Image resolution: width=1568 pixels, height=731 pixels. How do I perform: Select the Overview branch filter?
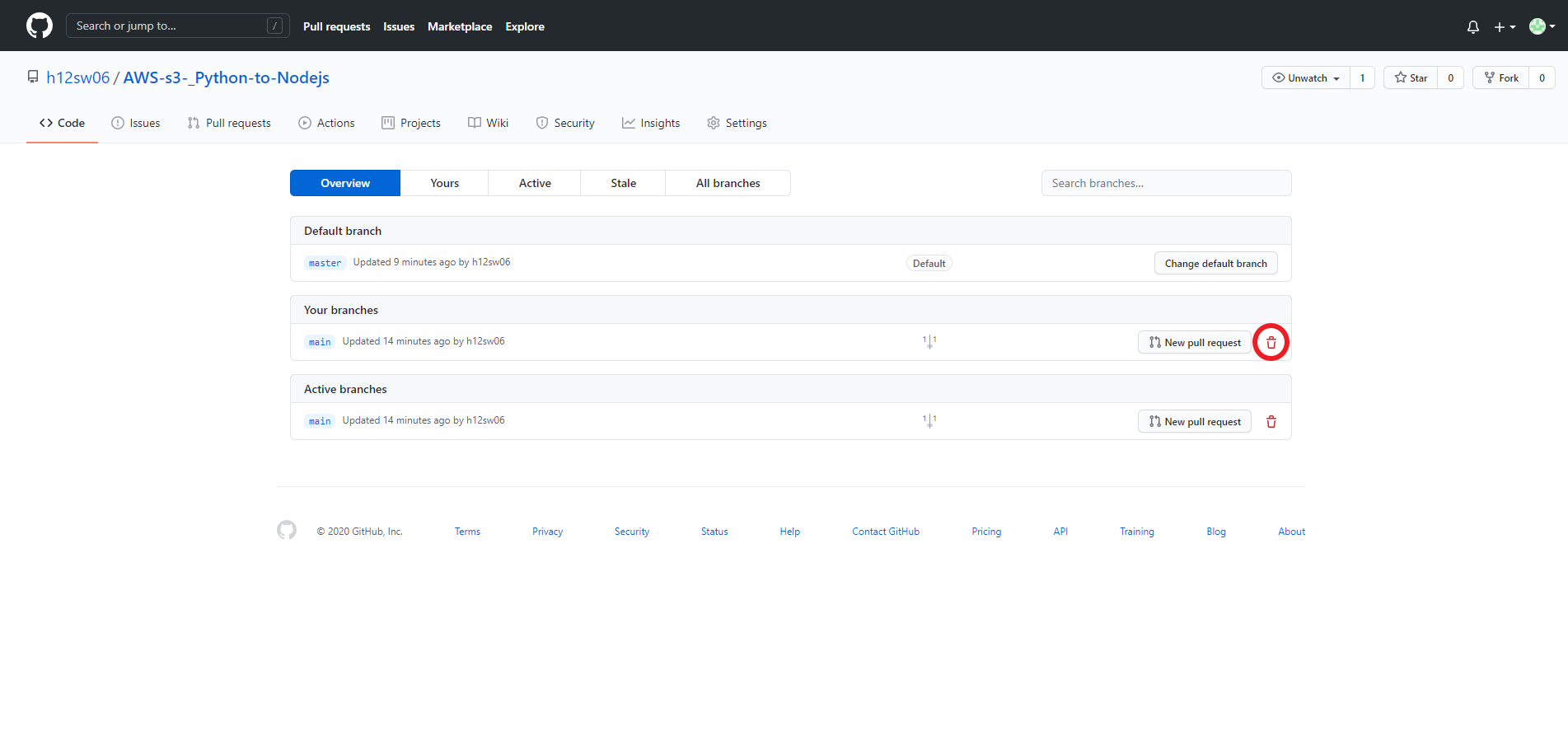(345, 183)
